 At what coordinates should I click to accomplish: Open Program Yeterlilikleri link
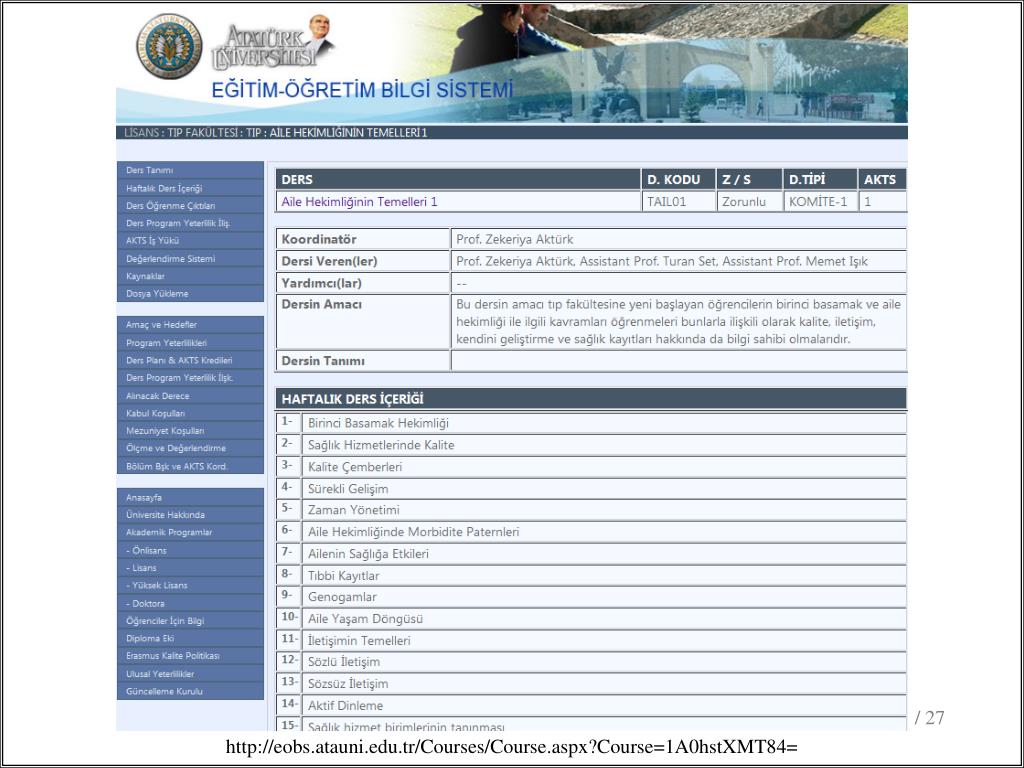[190, 343]
